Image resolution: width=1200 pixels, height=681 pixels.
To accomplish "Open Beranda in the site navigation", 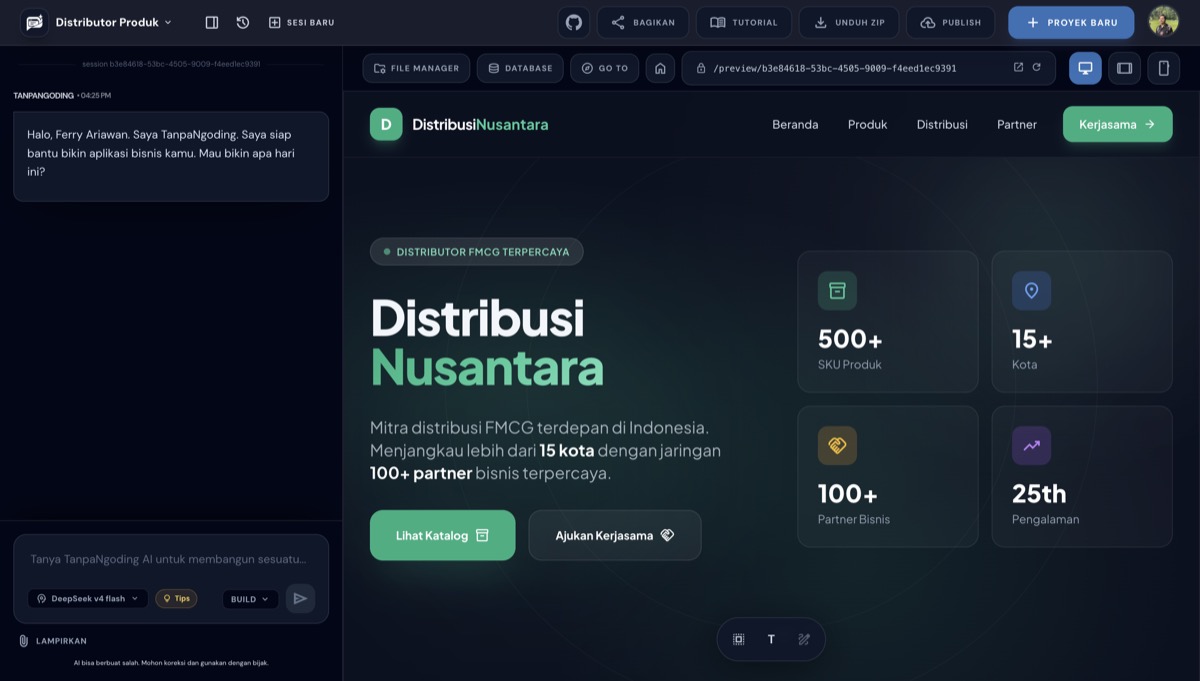I will click(x=795, y=124).
